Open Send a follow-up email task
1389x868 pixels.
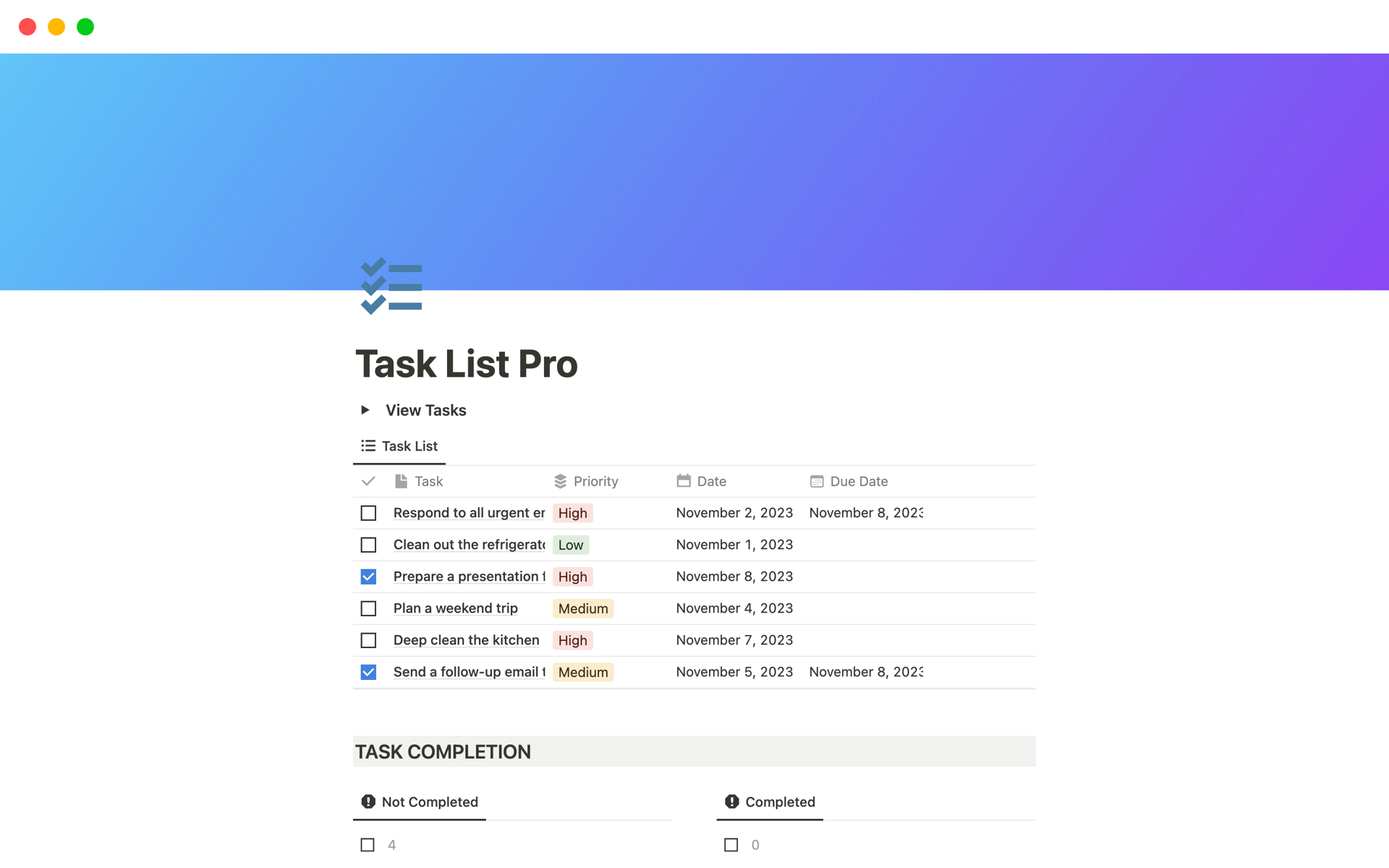pyautogui.click(x=468, y=672)
